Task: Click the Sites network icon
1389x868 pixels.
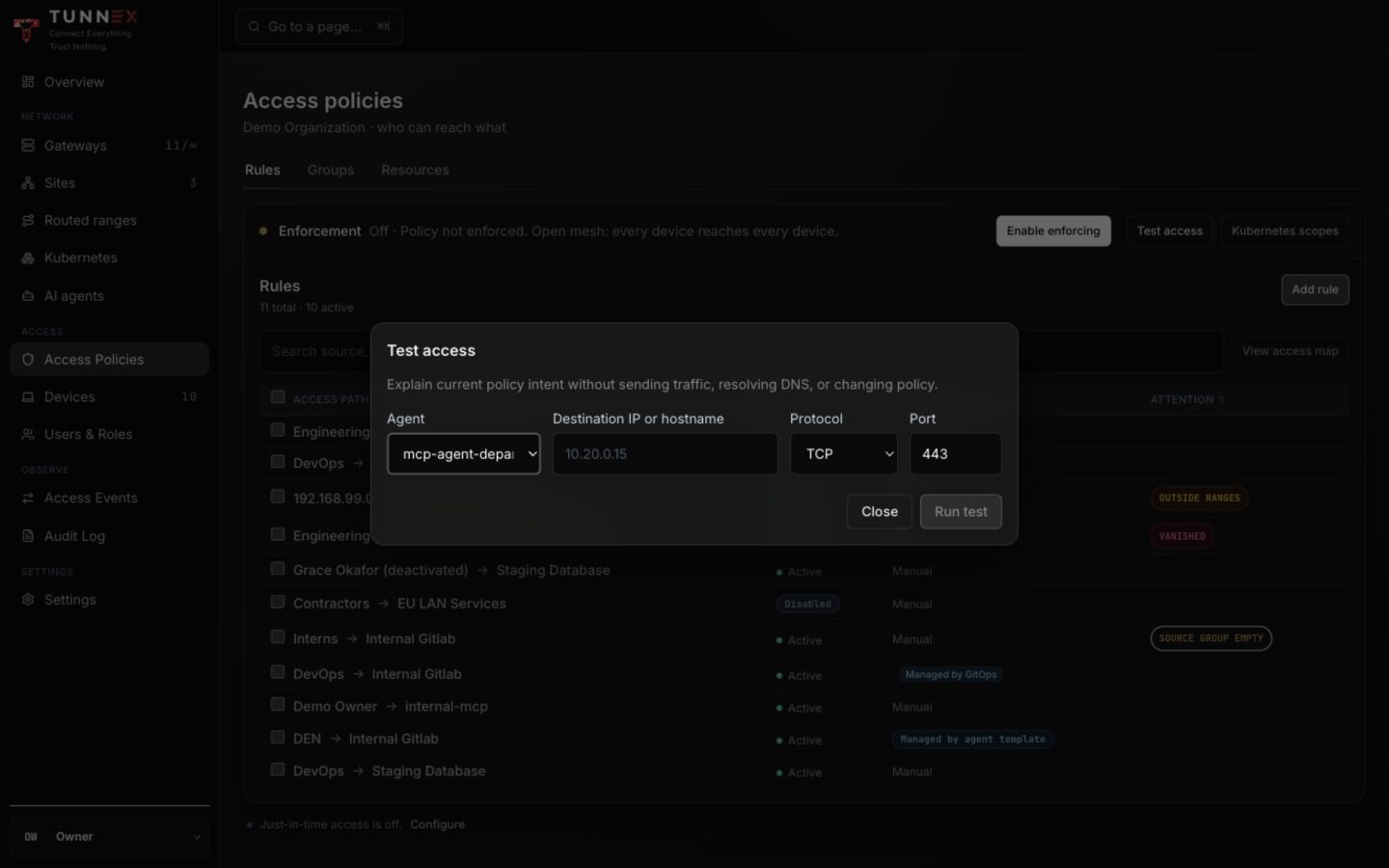Action: click(x=28, y=183)
